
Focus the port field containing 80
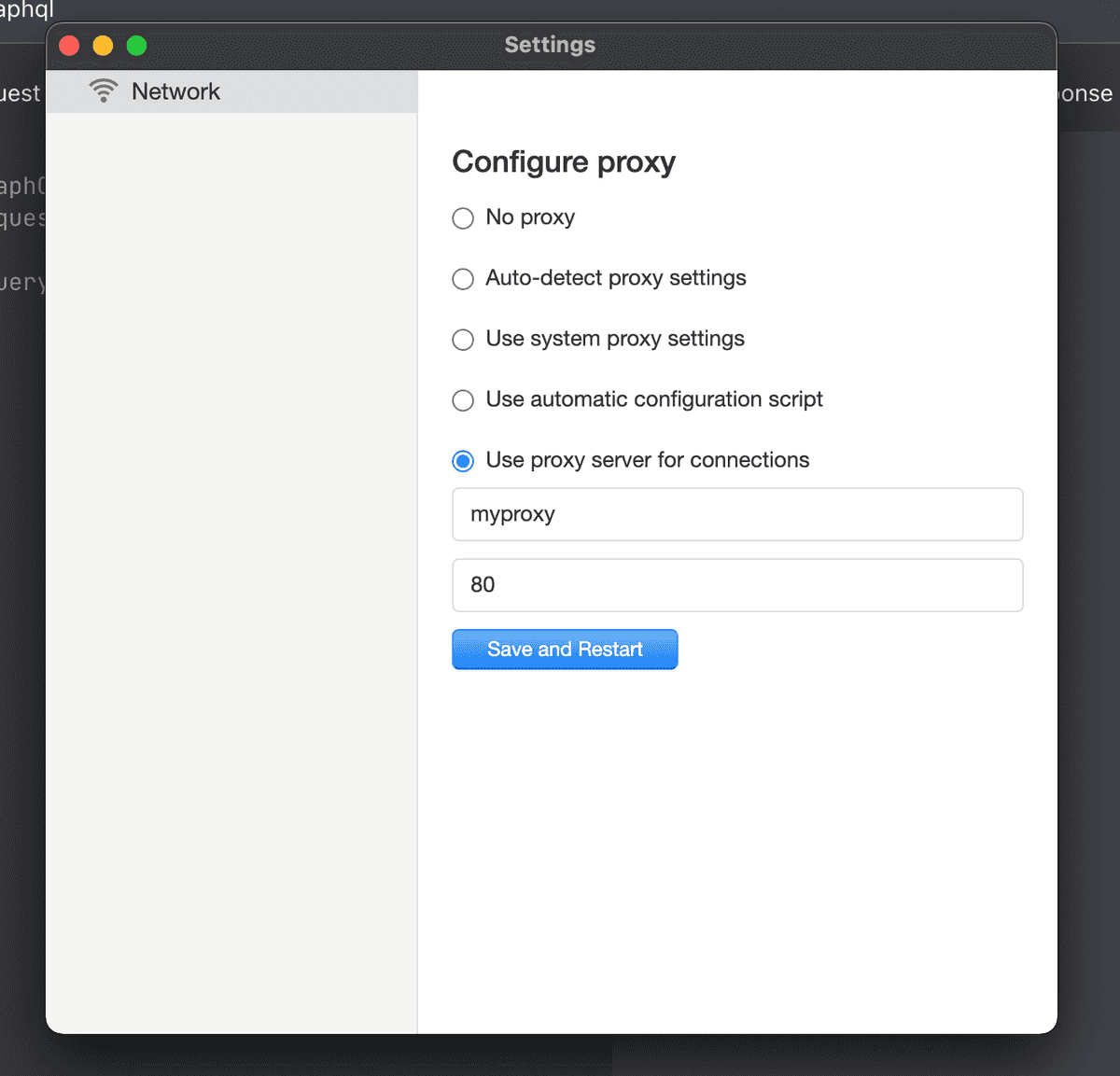point(737,585)
